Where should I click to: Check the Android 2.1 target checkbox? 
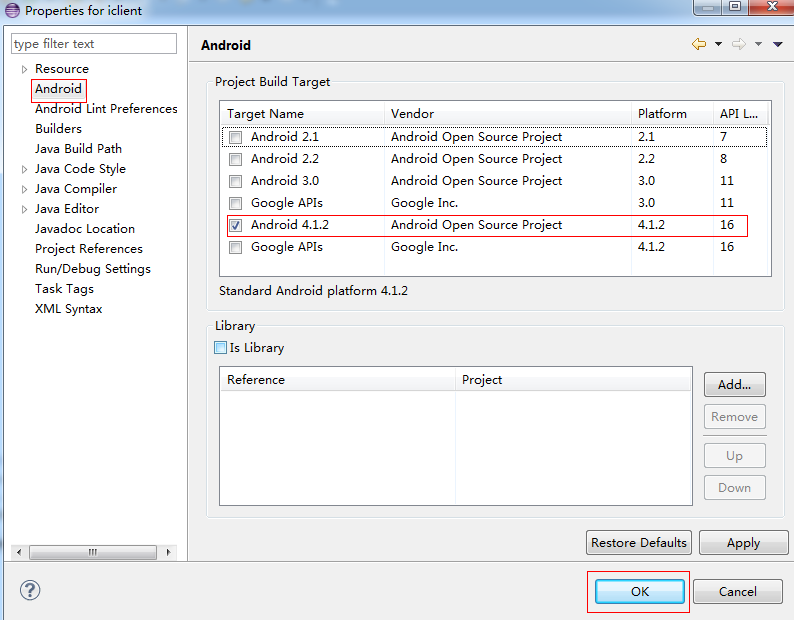click(x=235, y=137)
